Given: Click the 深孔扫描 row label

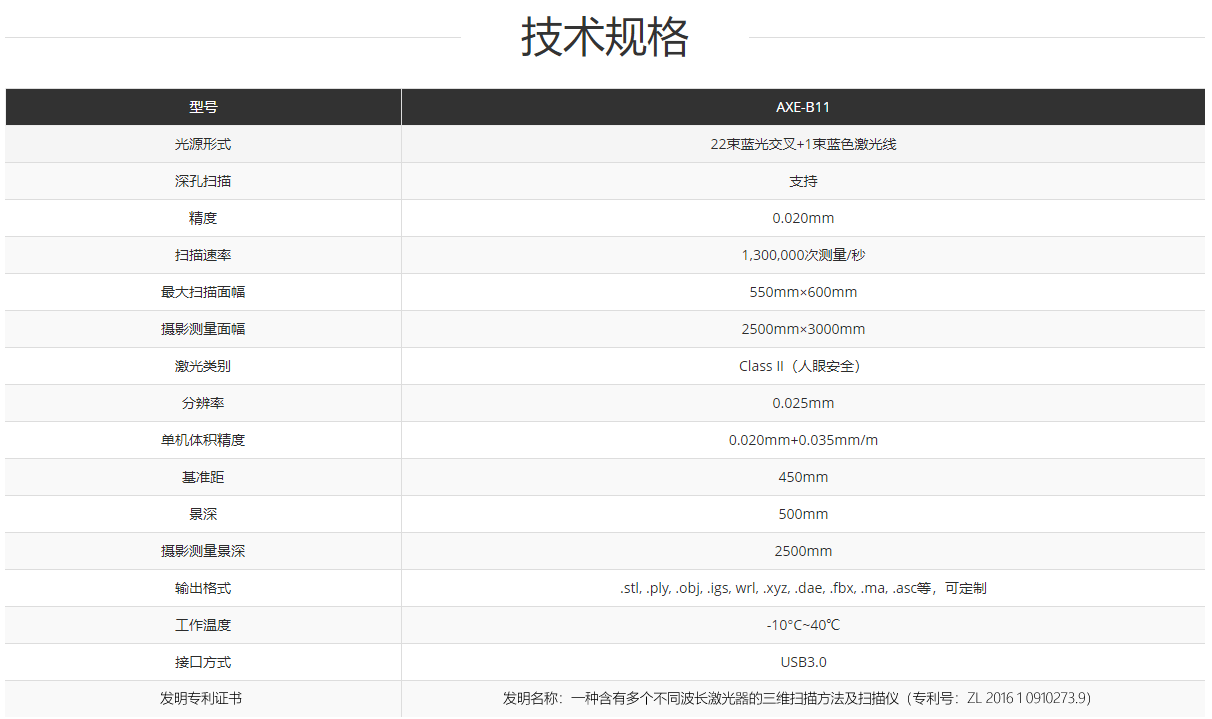Looking at the screenshot, I should click(203, 181).
